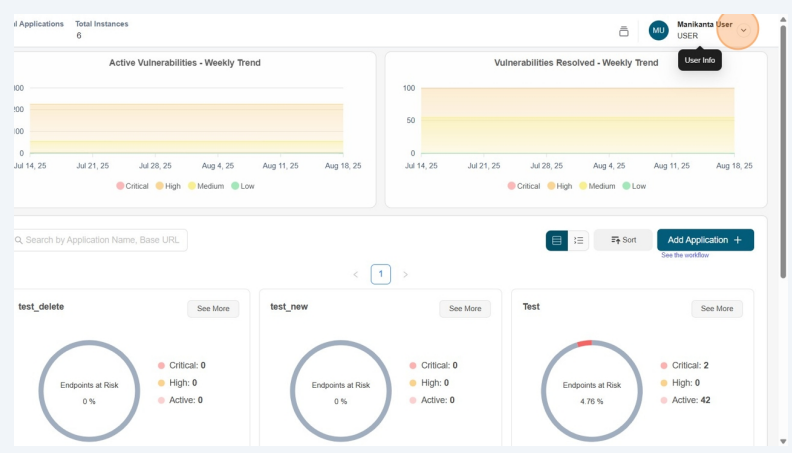792x453 pixels.
Task: Switch to list view layout
Action: [x=578, y=240]
